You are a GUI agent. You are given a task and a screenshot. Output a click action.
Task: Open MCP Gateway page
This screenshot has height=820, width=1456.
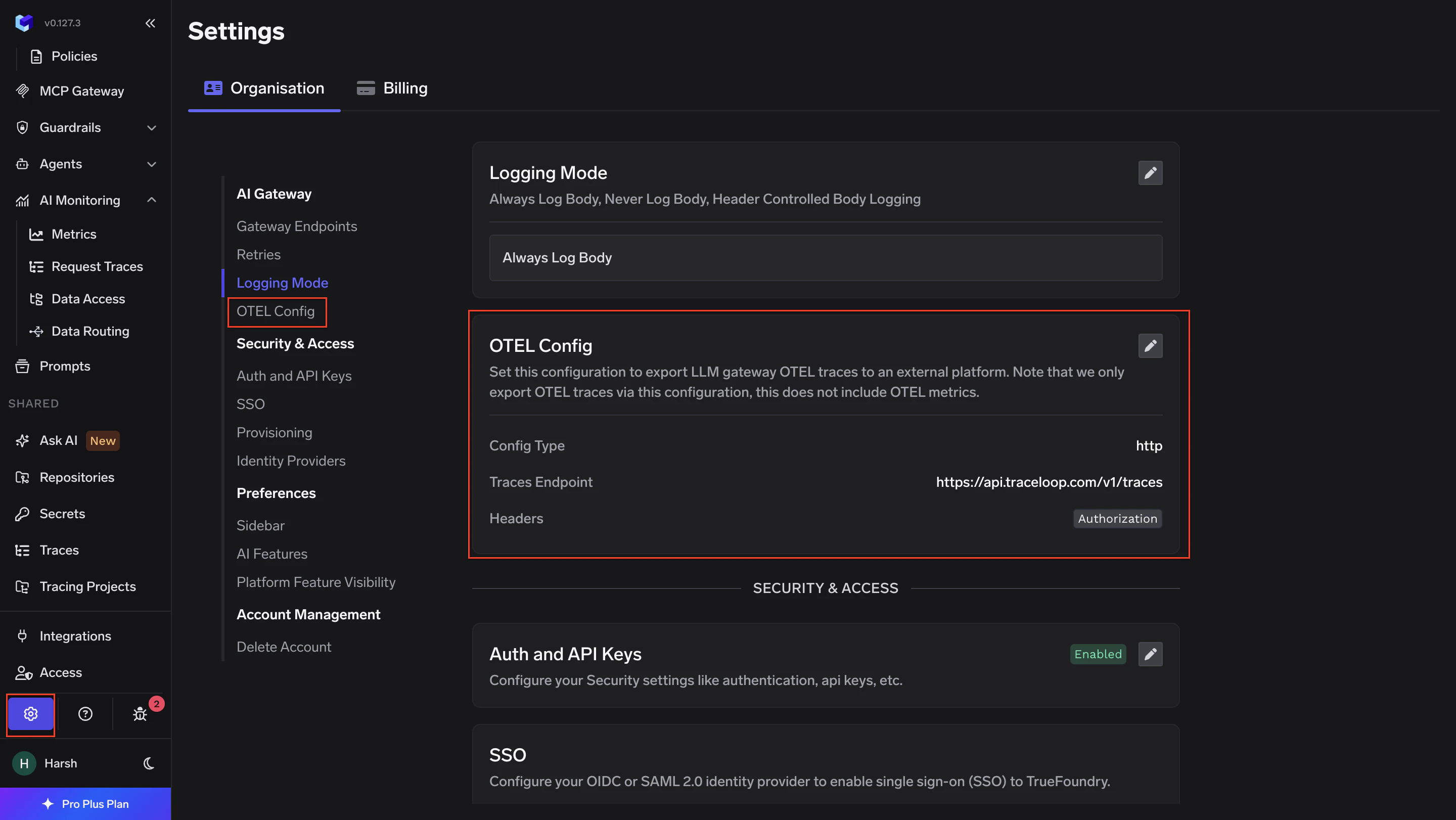coord(81,91)
